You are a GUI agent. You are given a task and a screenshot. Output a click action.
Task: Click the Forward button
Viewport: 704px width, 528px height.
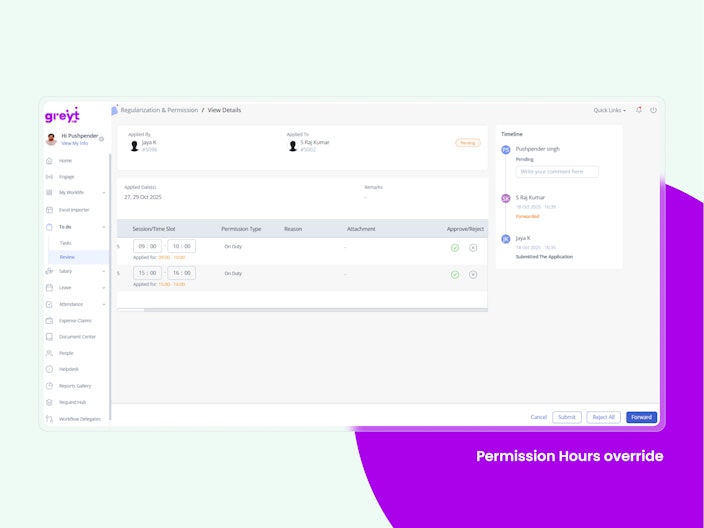(642, 417)
